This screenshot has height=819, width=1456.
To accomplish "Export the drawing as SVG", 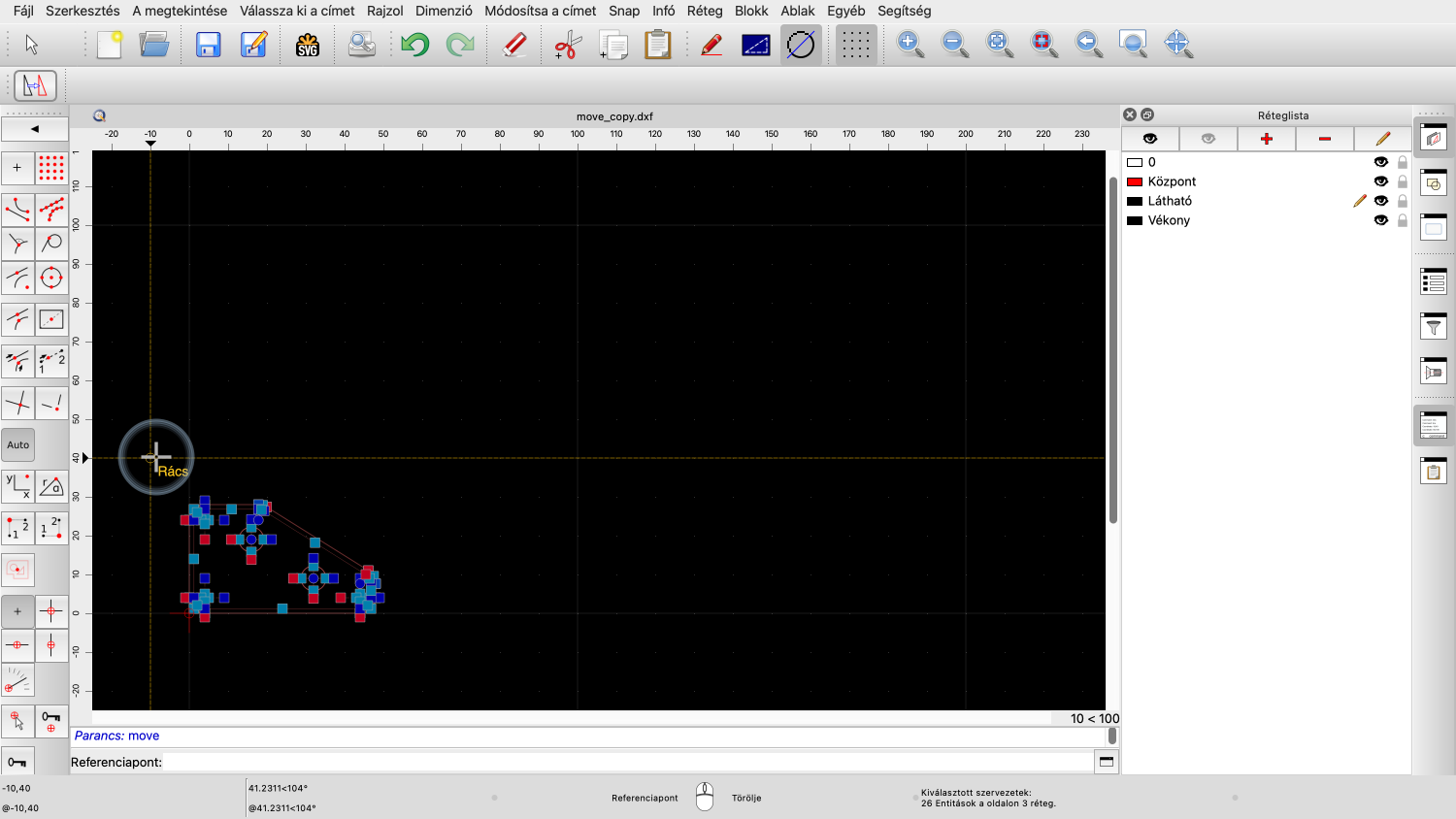I will point(307,44).
